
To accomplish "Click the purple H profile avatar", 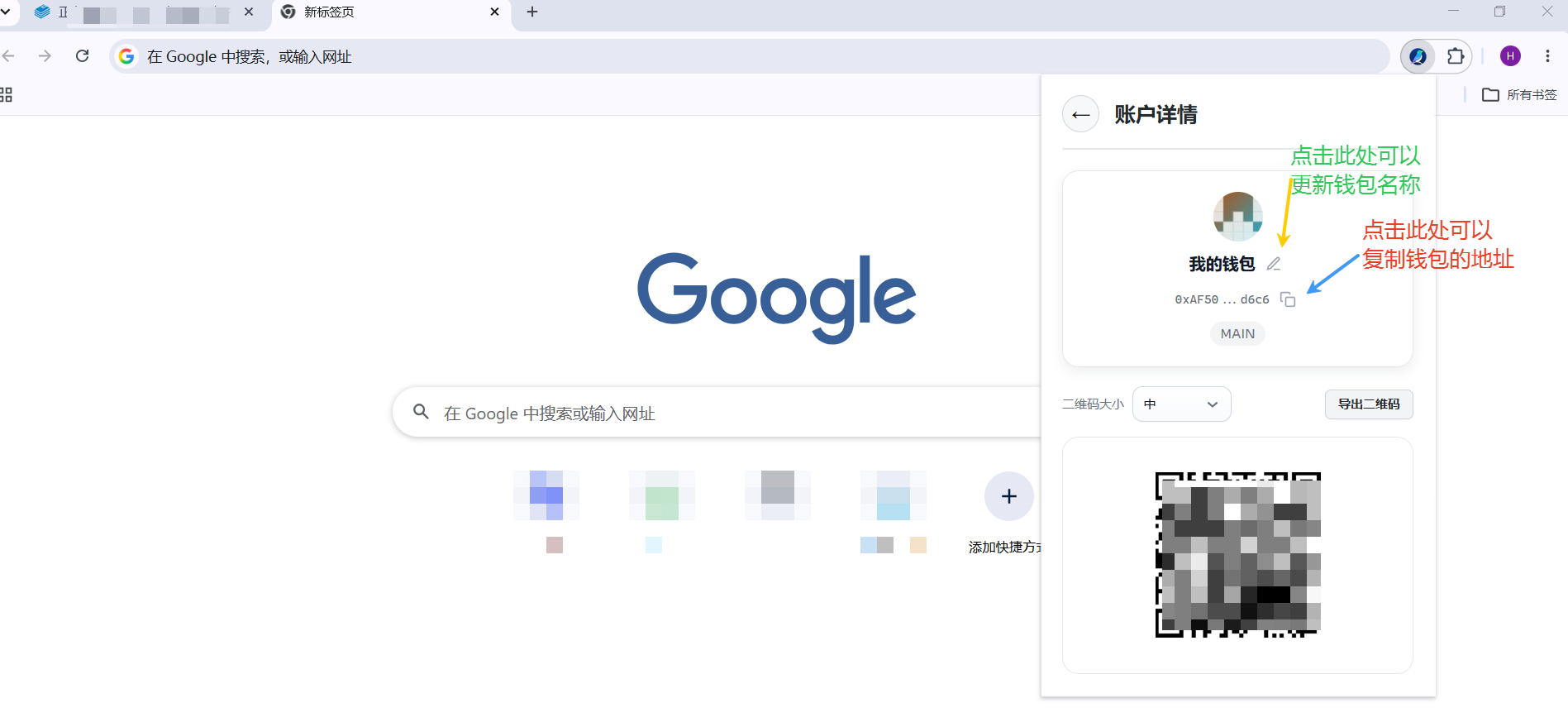I will 1510,56.
